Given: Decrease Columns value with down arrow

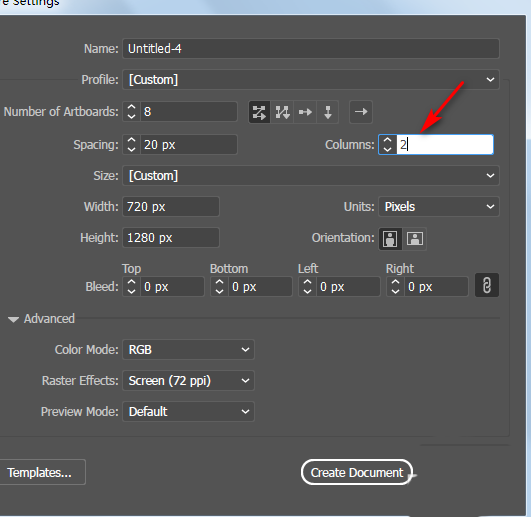Looking at the screenshot, I should 387,149.
